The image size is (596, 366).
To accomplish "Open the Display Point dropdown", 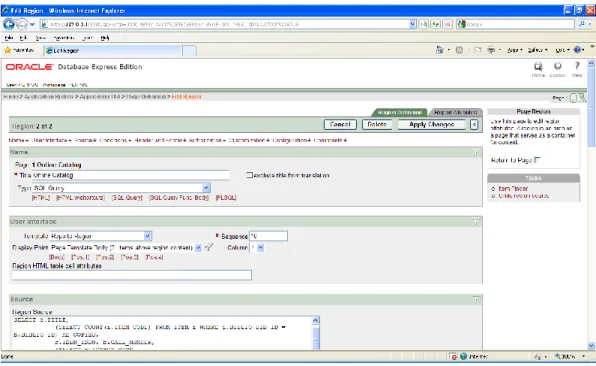I will pyautogui.click(x=198, y=247).
